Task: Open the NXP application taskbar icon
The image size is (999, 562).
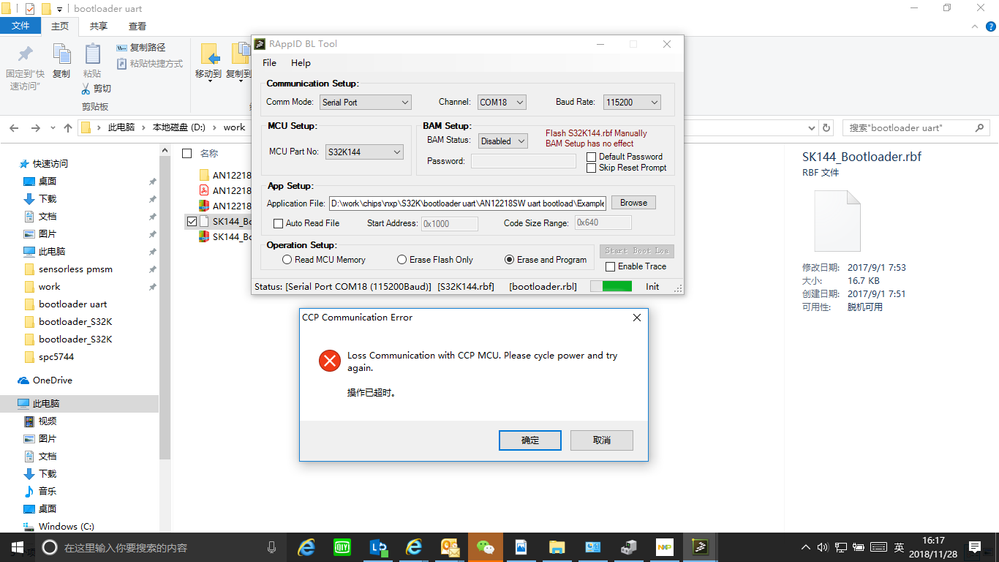Action: coord(665,547)
